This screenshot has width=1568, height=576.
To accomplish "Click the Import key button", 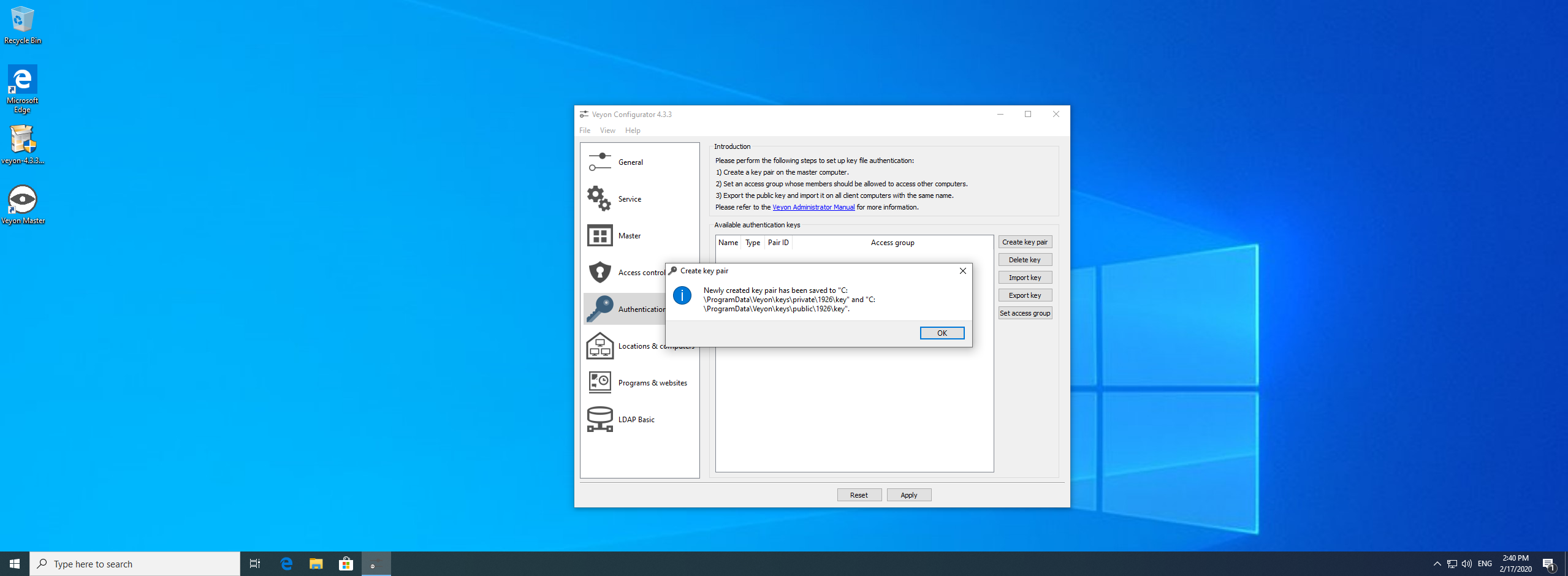I will tap(1025, 278).
